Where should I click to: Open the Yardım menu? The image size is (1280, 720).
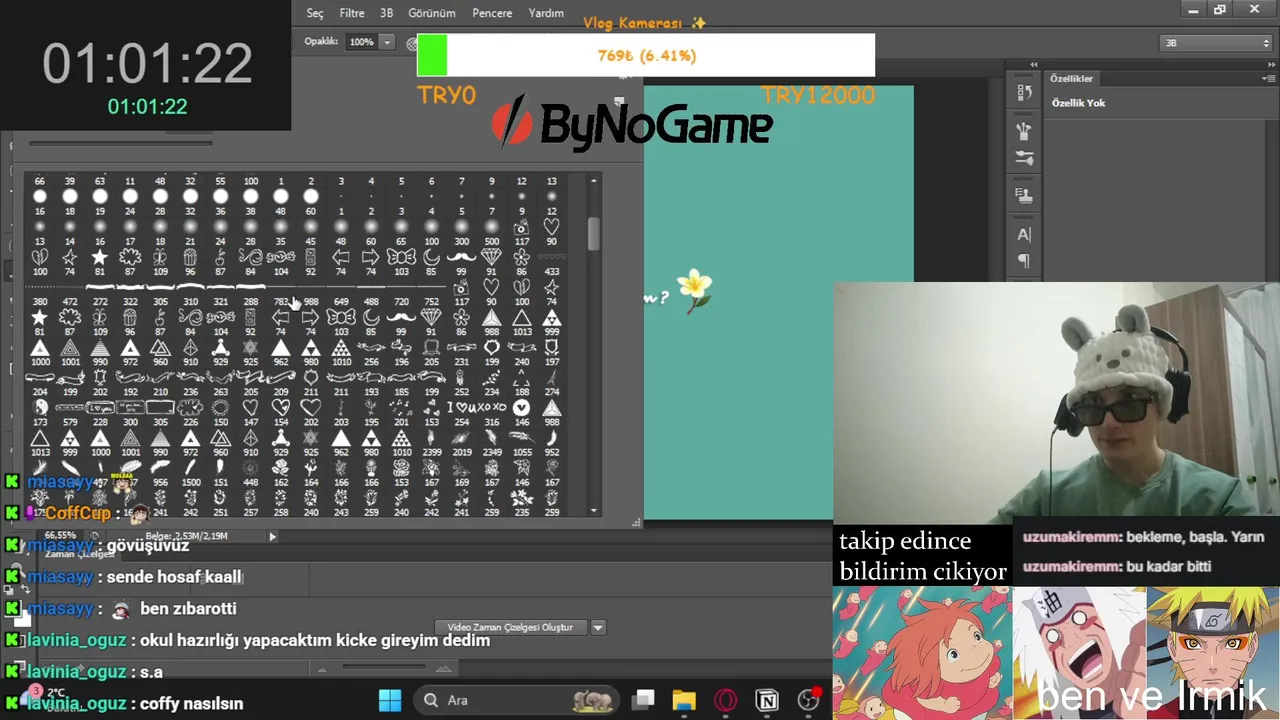546,13
